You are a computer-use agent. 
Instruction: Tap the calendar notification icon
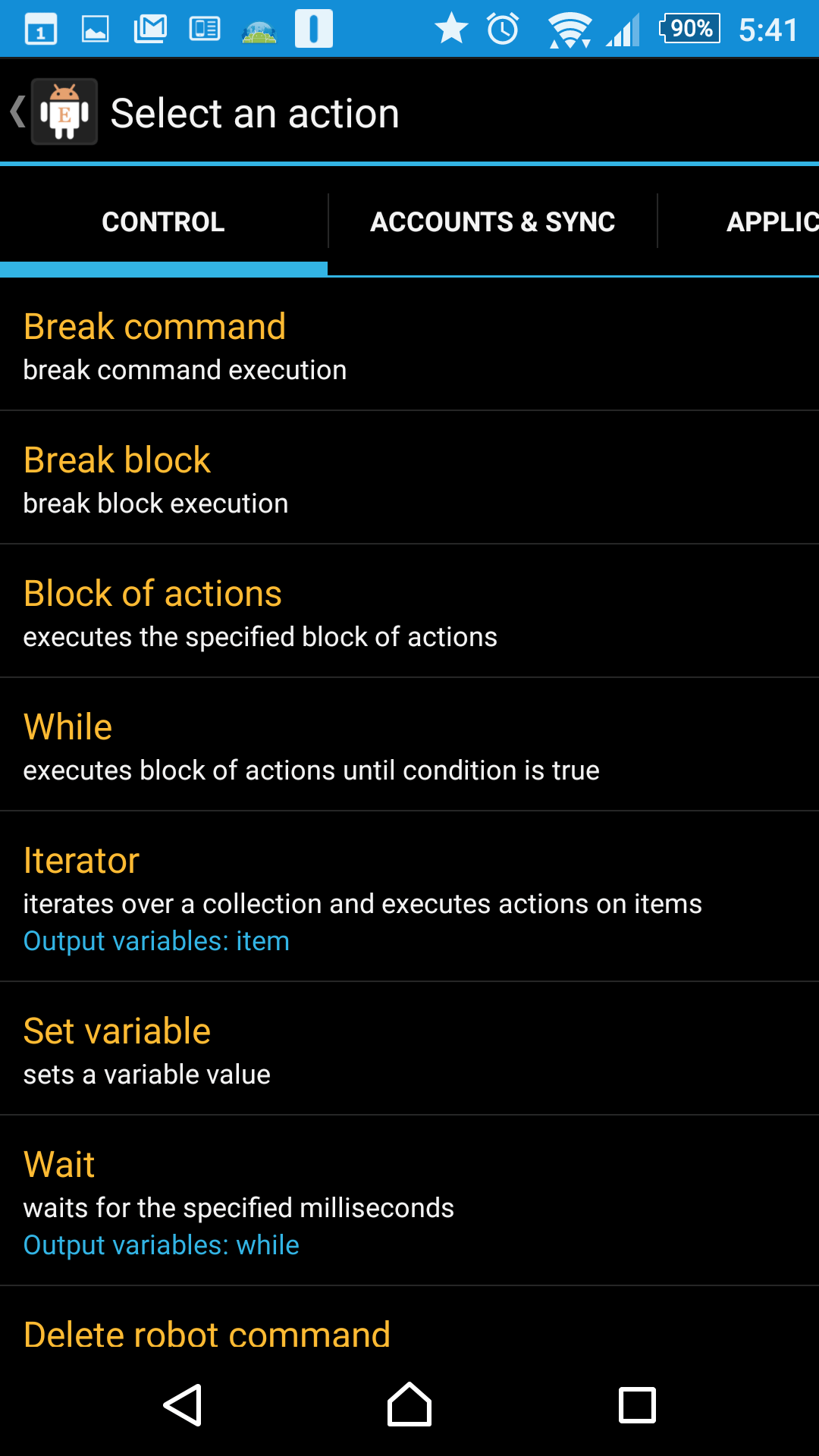[41, 30]
